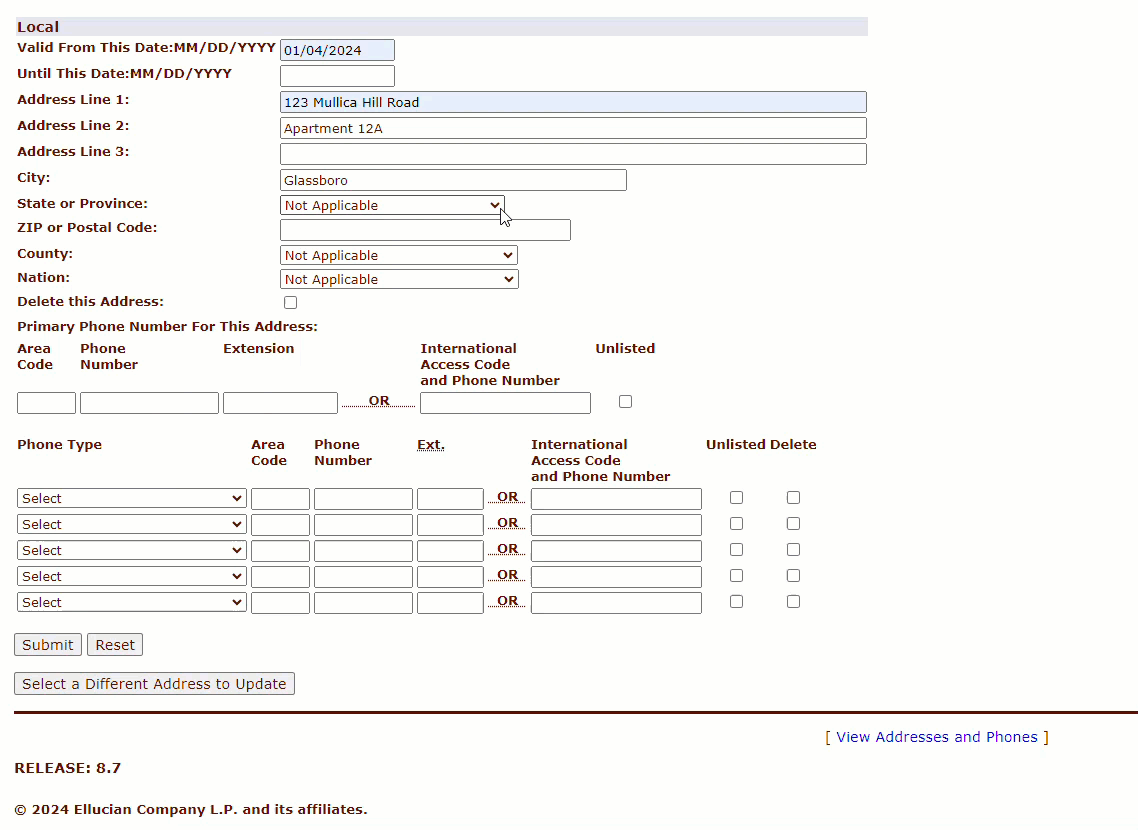Enable Unlisted checkbox in first phone type row
The width and height of the screenshot is (1138, 830).
click(x=737, y=498)
